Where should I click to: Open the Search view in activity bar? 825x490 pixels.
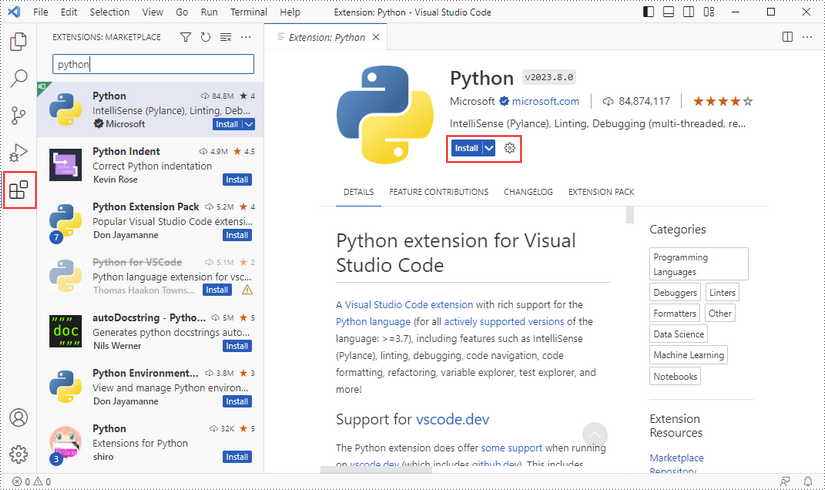pos(18,78)
